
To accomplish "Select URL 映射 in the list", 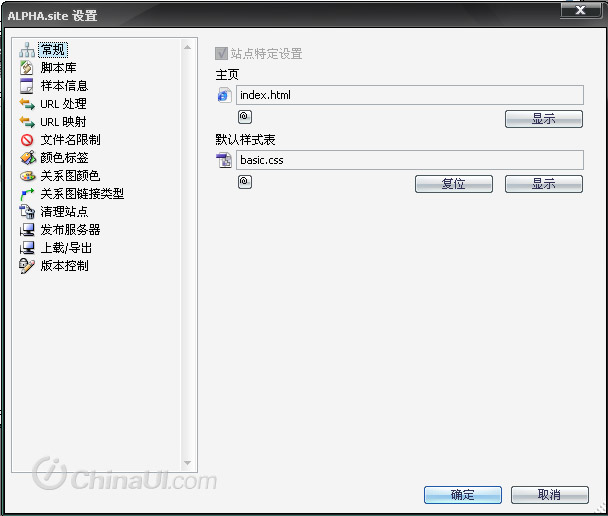I will 63,122.
